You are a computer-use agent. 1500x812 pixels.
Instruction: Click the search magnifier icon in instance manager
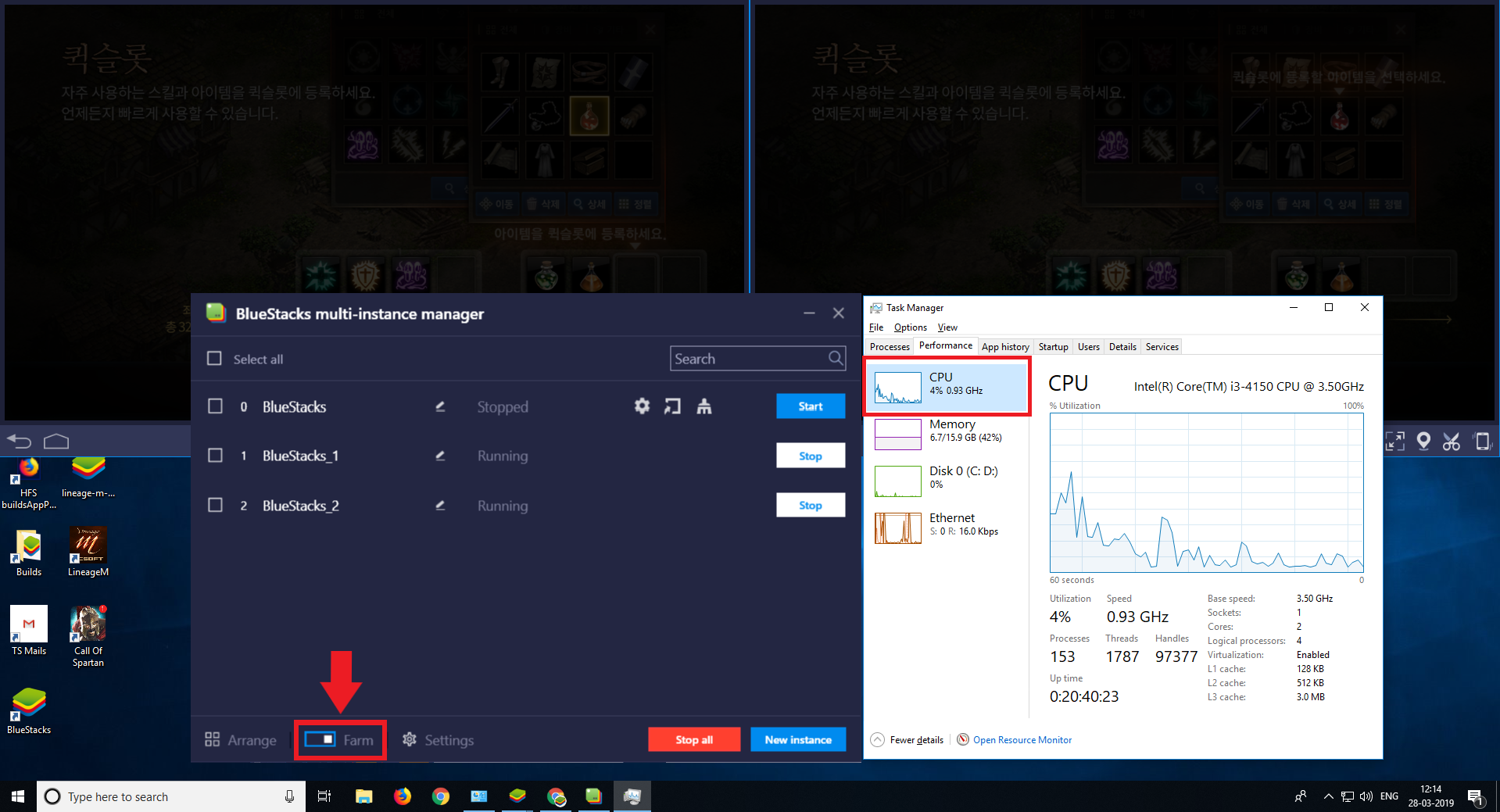[x=836, y=358]
